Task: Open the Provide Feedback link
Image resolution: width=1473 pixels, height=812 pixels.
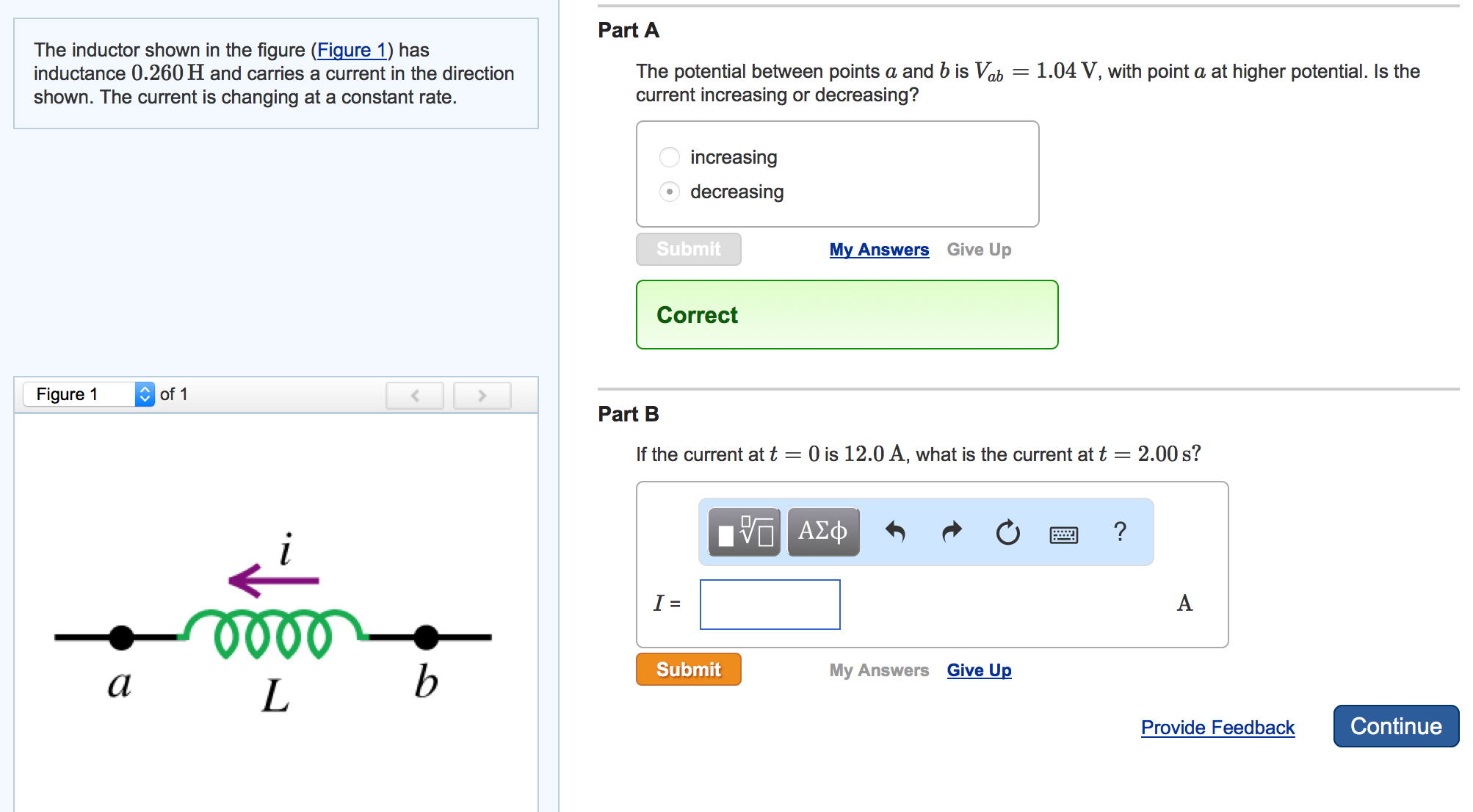Action: (1217, 728)
